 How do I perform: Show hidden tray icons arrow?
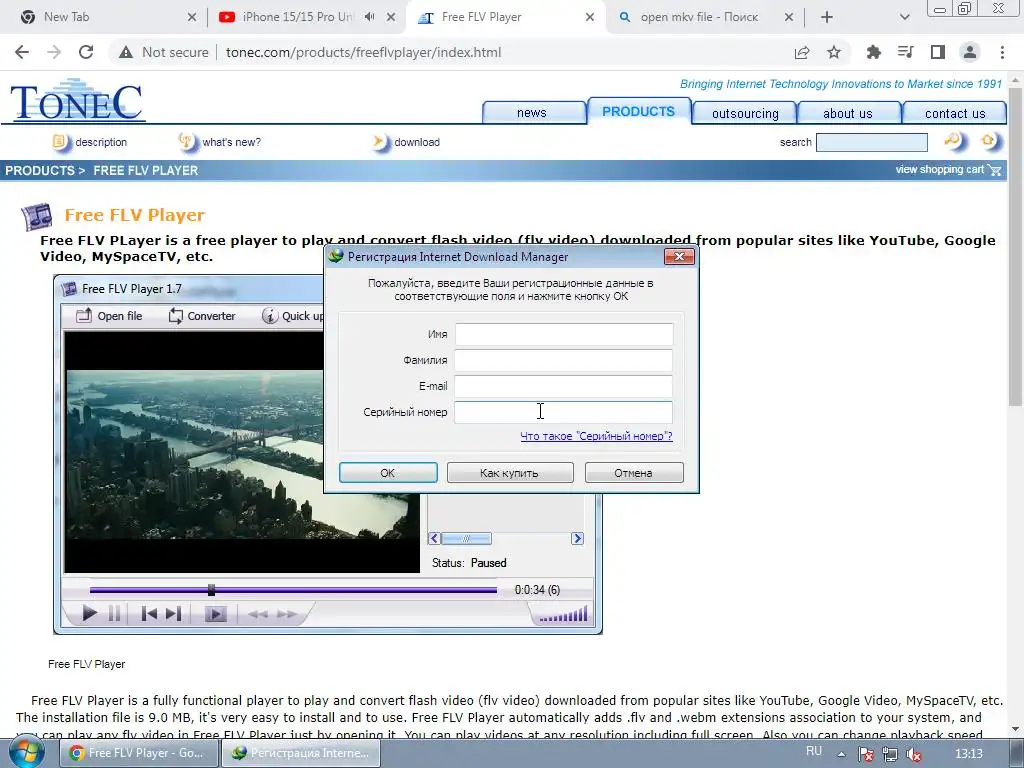(841, 754)
